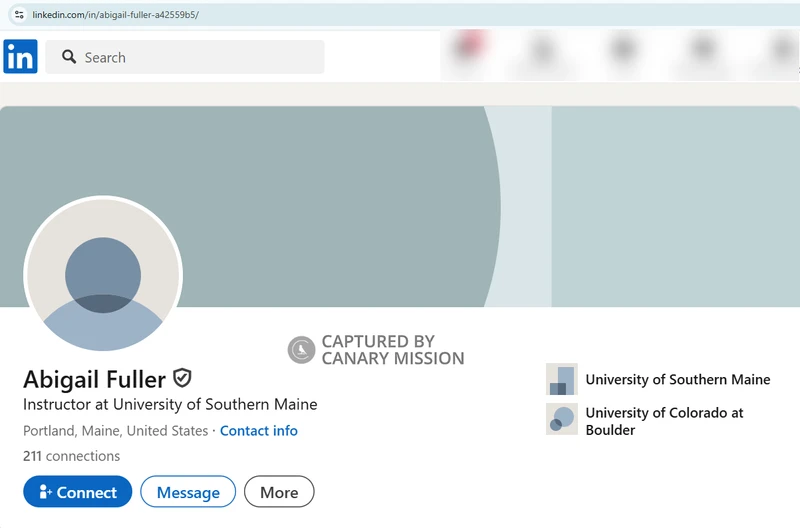
Task: Focus the LinkedIn Search field
Action: tap(185, 57)
